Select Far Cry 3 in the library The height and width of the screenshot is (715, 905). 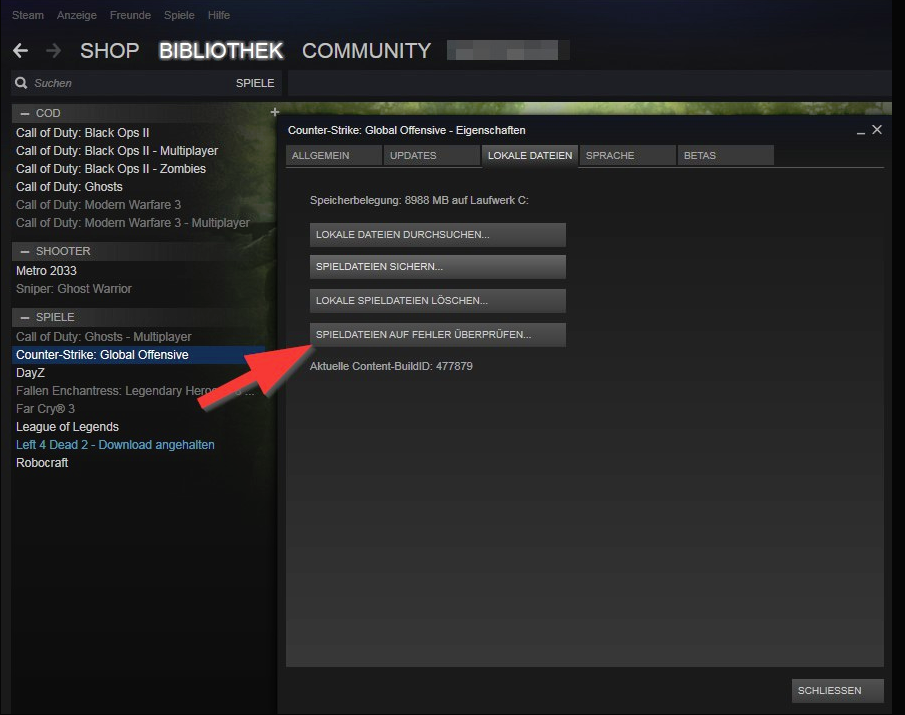click(46, 409)
